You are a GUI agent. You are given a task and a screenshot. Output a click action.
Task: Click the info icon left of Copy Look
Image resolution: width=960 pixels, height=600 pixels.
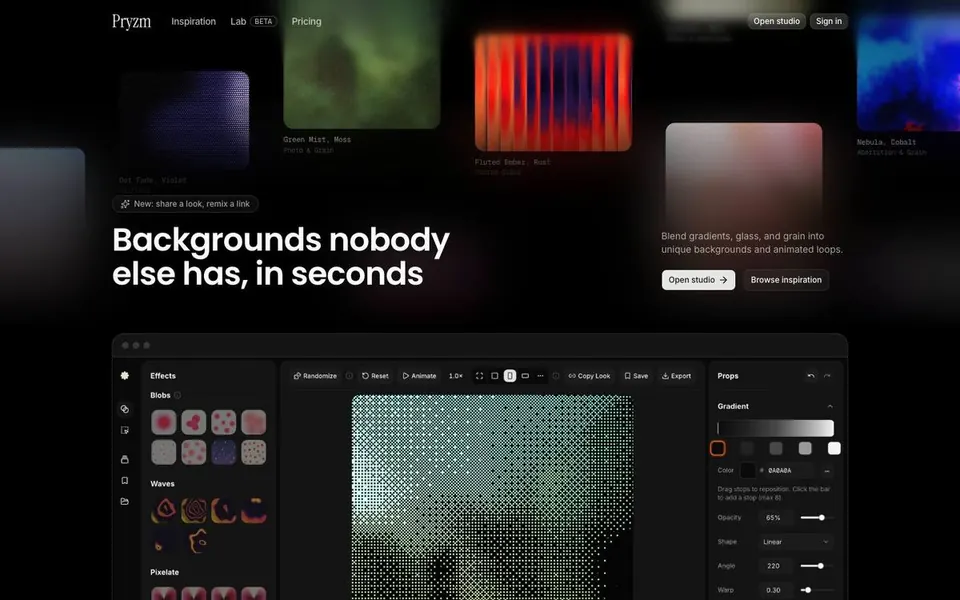[x=556, y=376]
